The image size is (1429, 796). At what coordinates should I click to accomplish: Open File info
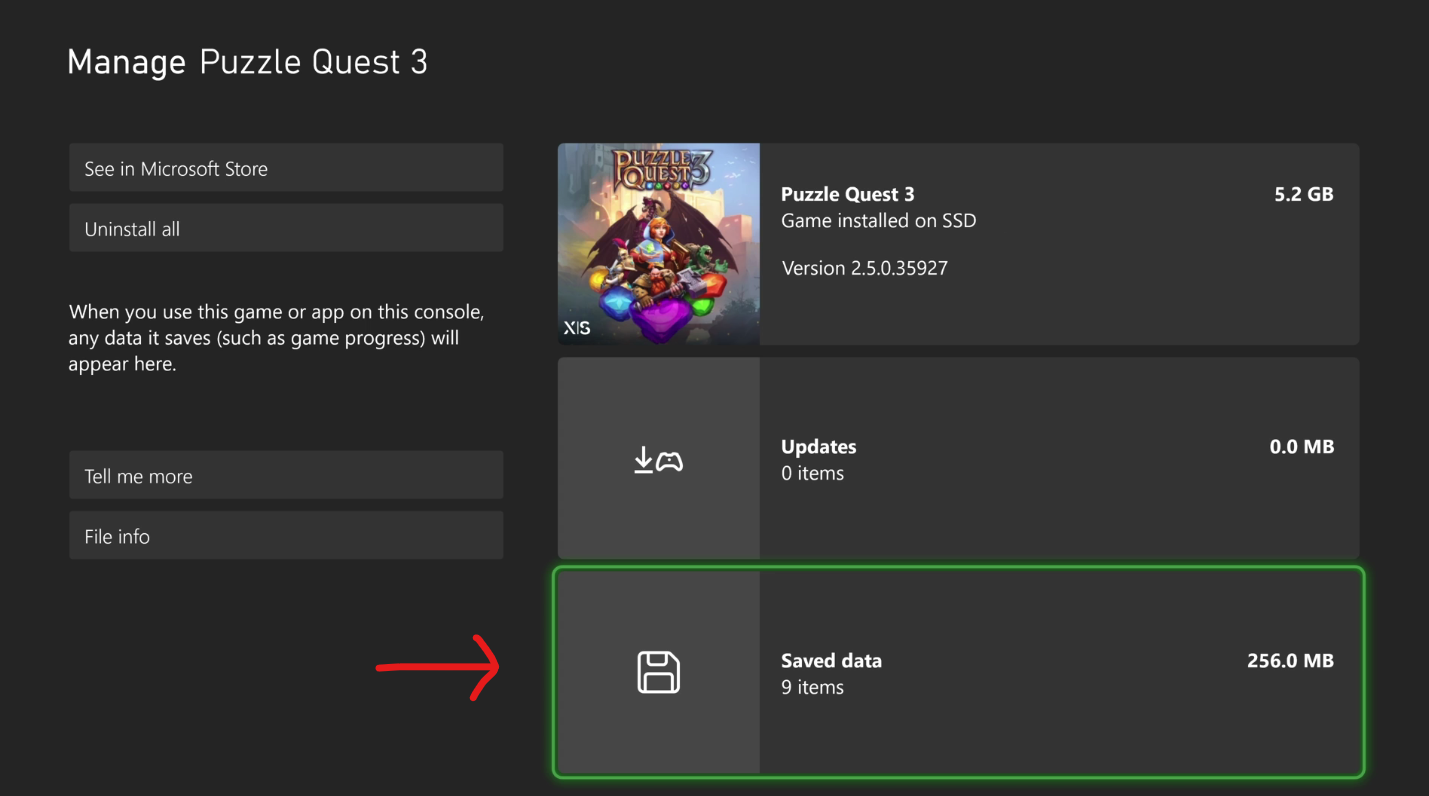coord(286,535)
